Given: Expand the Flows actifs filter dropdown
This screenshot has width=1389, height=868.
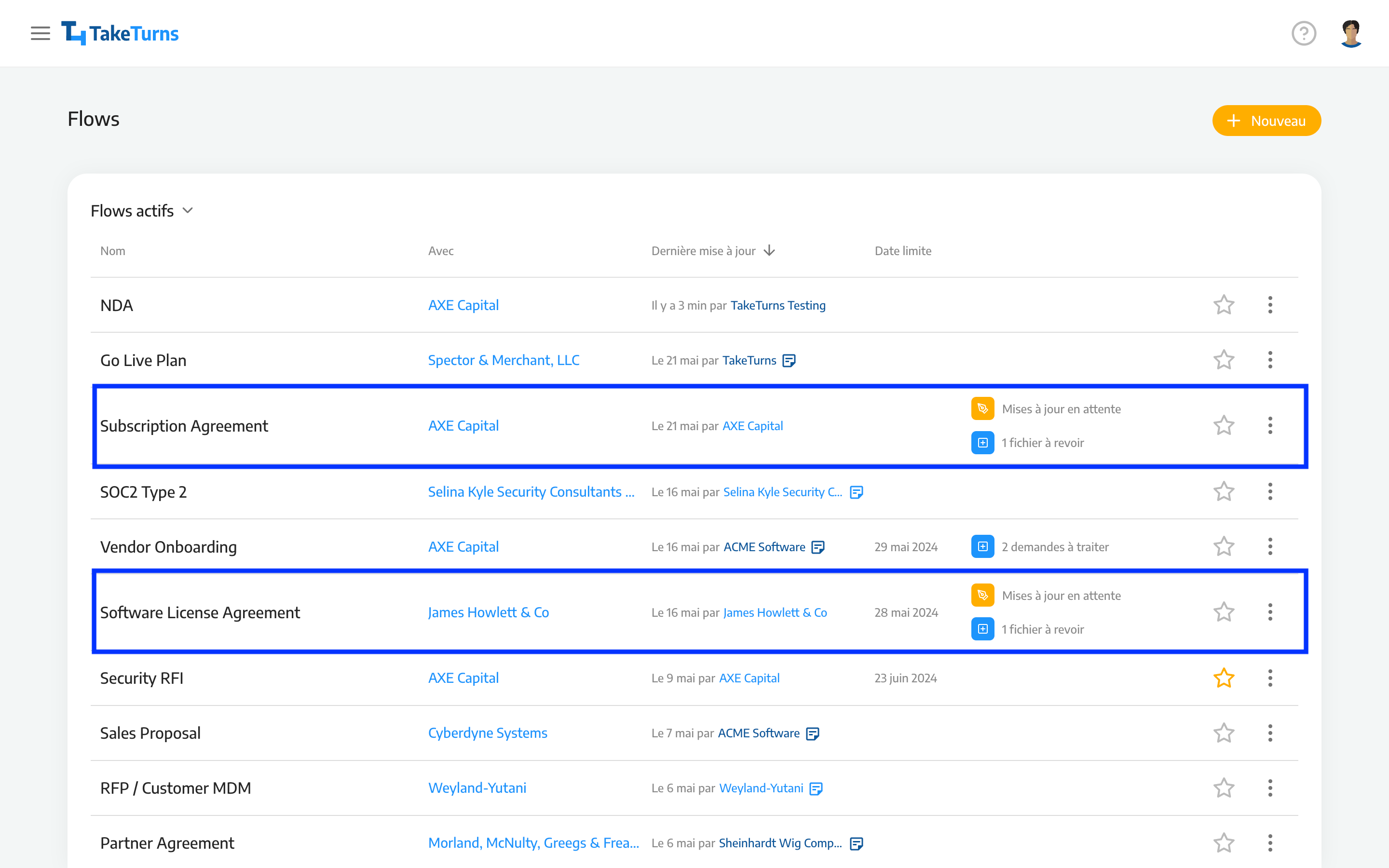Looking at the screenshot, I should click(142, 211).
